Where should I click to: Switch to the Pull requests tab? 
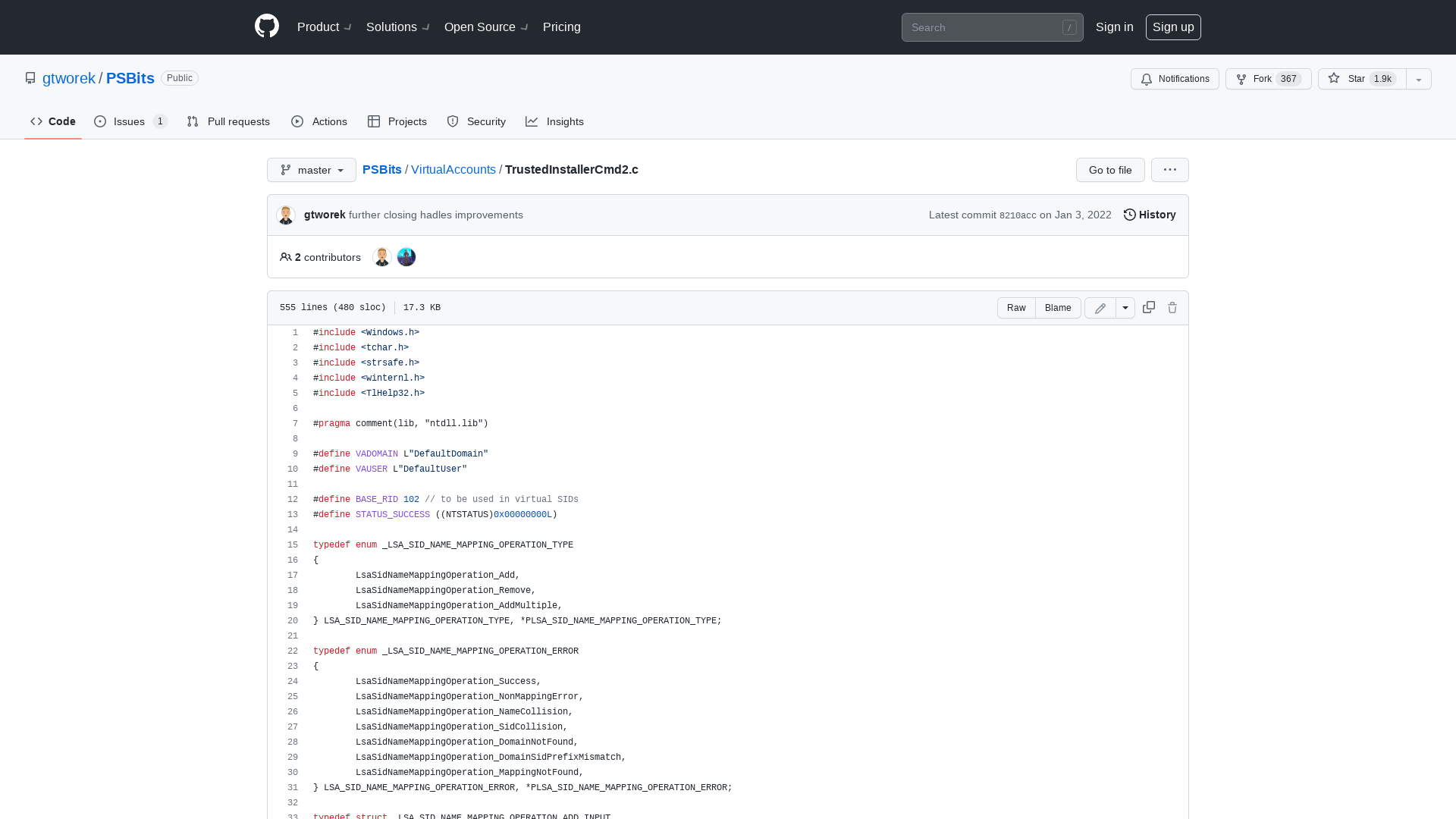pyautogui.click(x=228, y=121)
